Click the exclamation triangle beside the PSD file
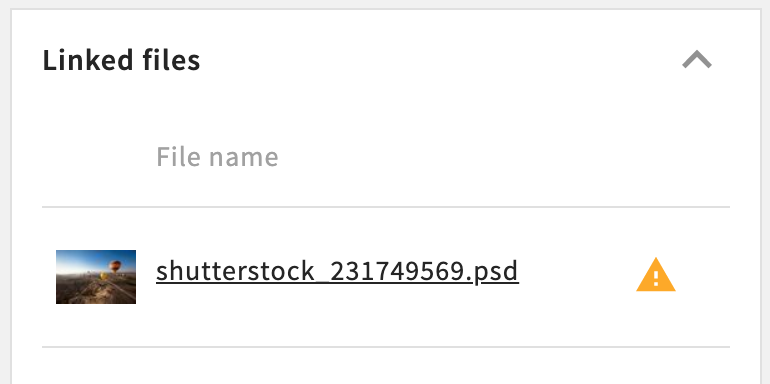This screenshot has height=384, width=770. coord(656,275)
